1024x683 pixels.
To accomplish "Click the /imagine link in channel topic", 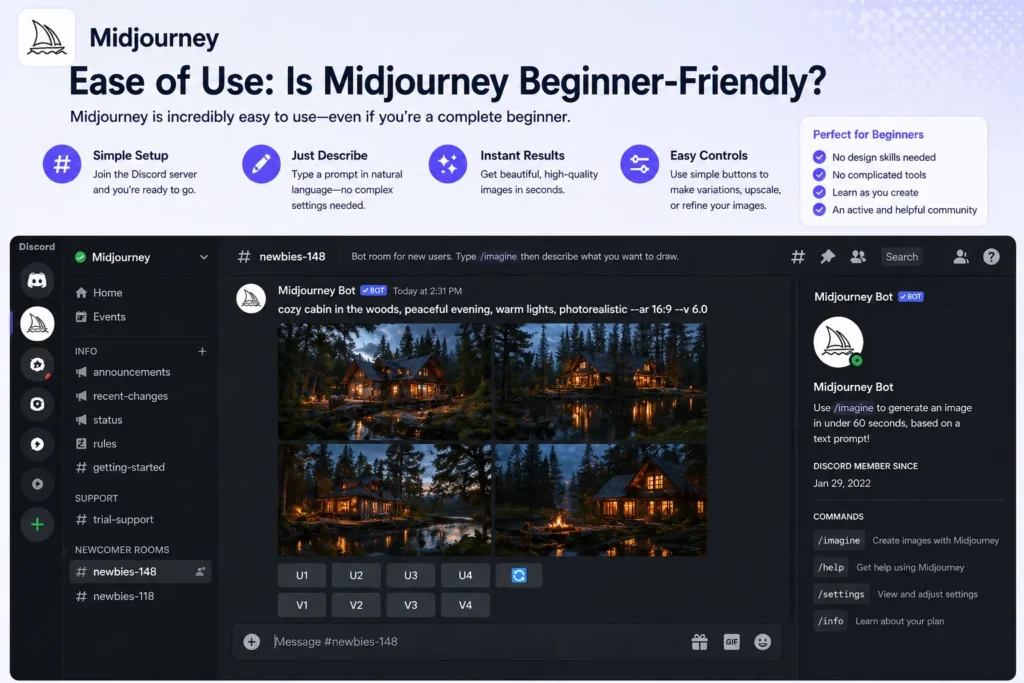I will click(x=498, y=257).
